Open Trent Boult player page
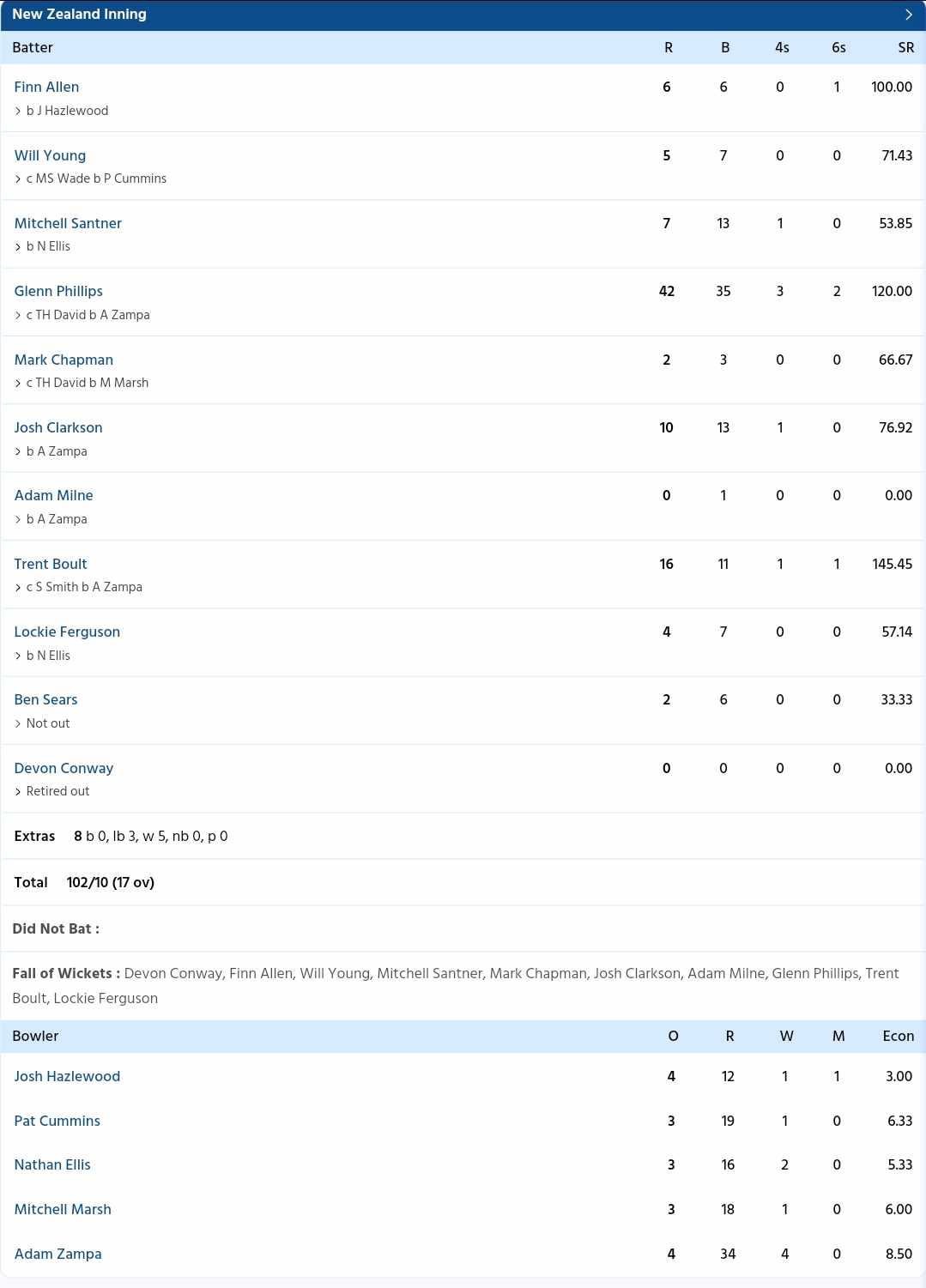 [x=51, y=564]
